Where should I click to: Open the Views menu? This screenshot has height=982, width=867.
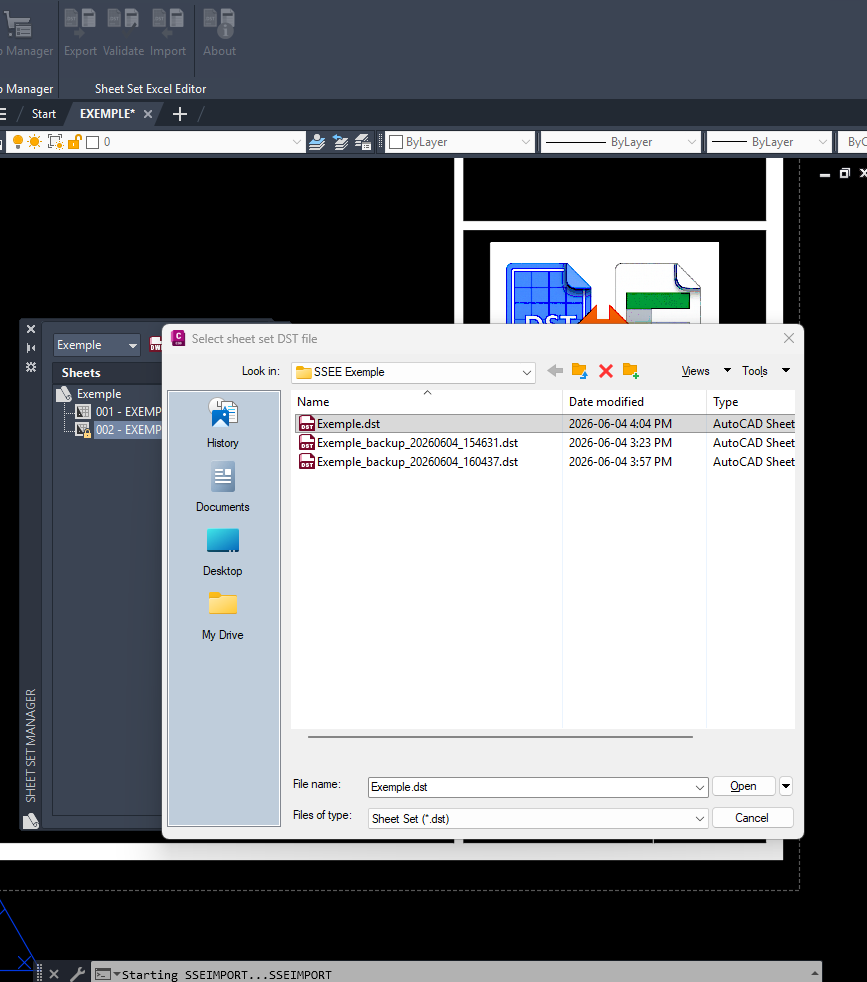point(705,371)
